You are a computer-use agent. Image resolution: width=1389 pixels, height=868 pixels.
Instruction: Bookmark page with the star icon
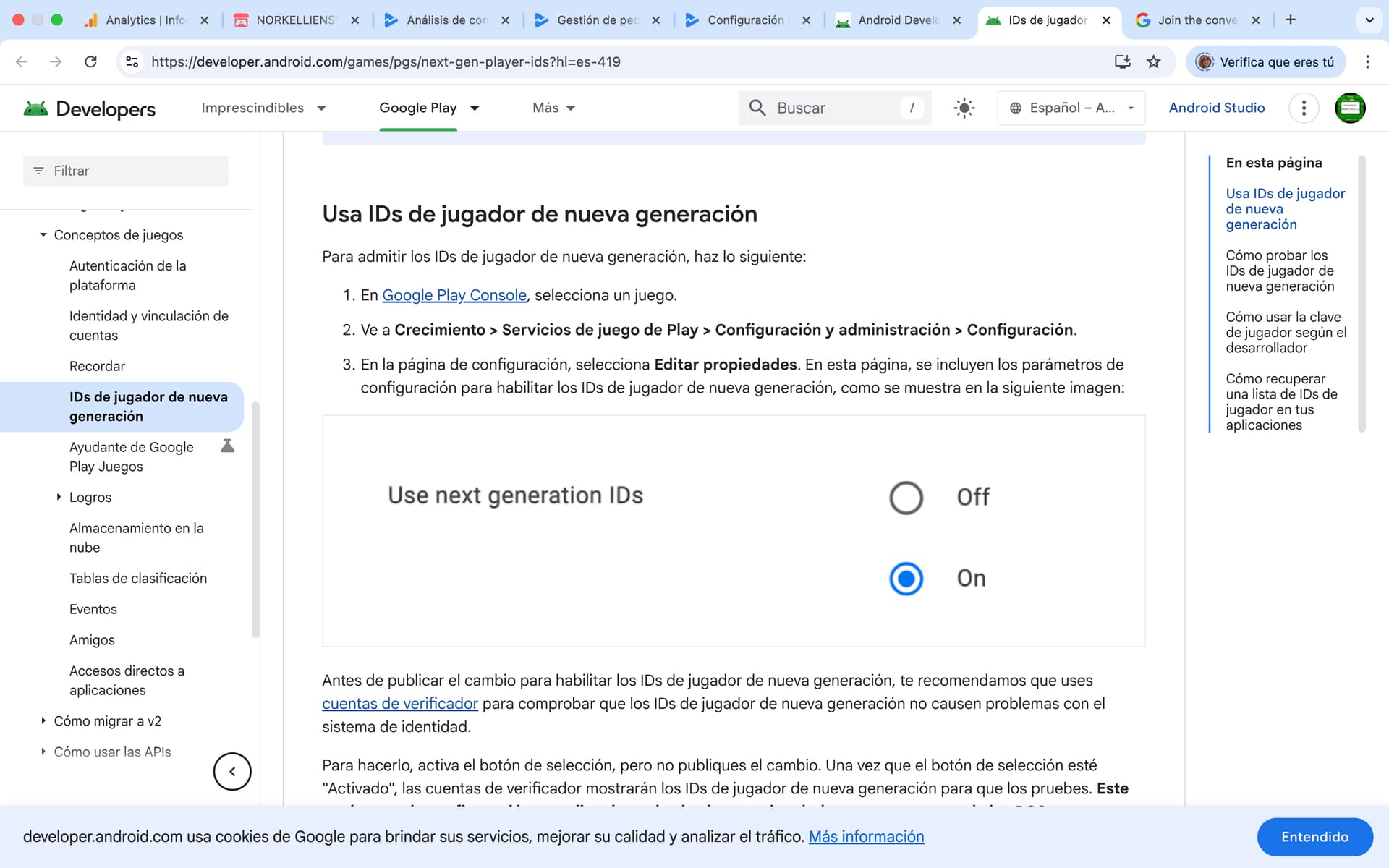tap(1154, 62)
